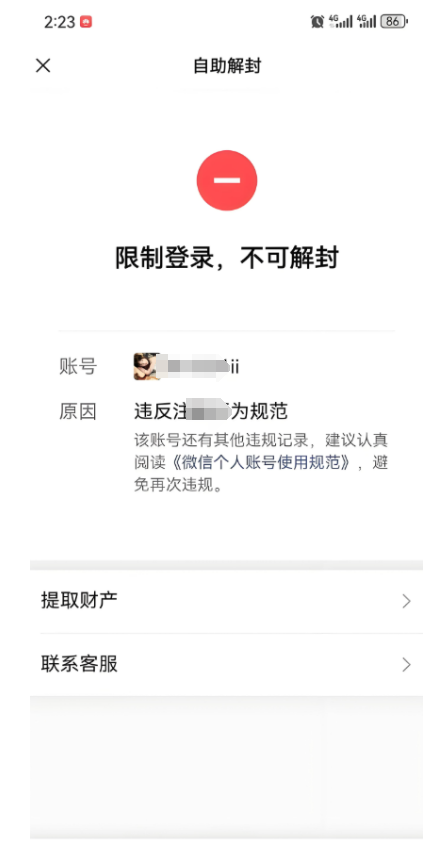Tap the 账号 label
The image size is (425, 851).
78,367
